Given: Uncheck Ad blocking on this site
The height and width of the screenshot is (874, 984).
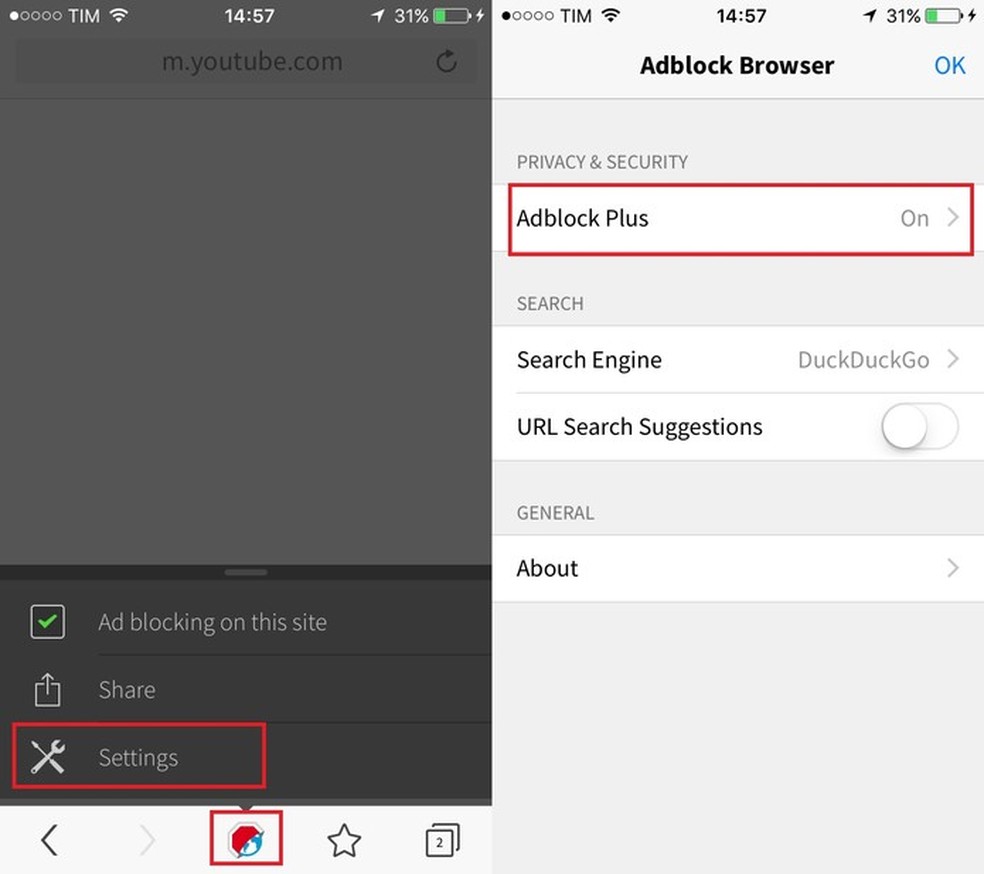Looking at the screenshot, I should coord(48,622).
